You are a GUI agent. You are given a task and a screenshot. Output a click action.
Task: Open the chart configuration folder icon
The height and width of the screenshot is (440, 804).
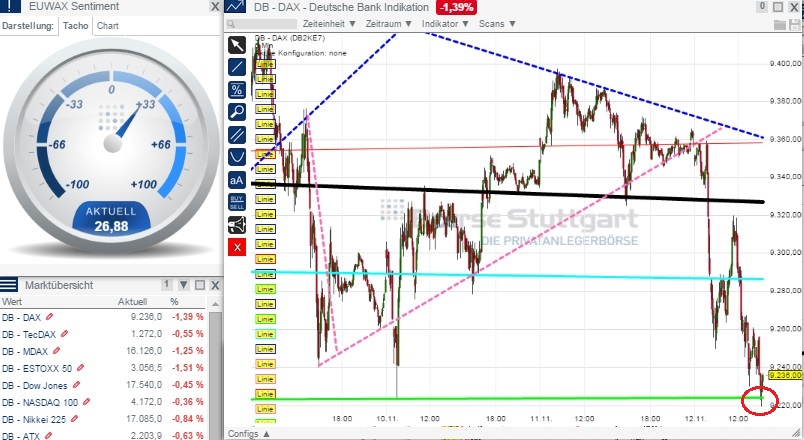[780, 24]
